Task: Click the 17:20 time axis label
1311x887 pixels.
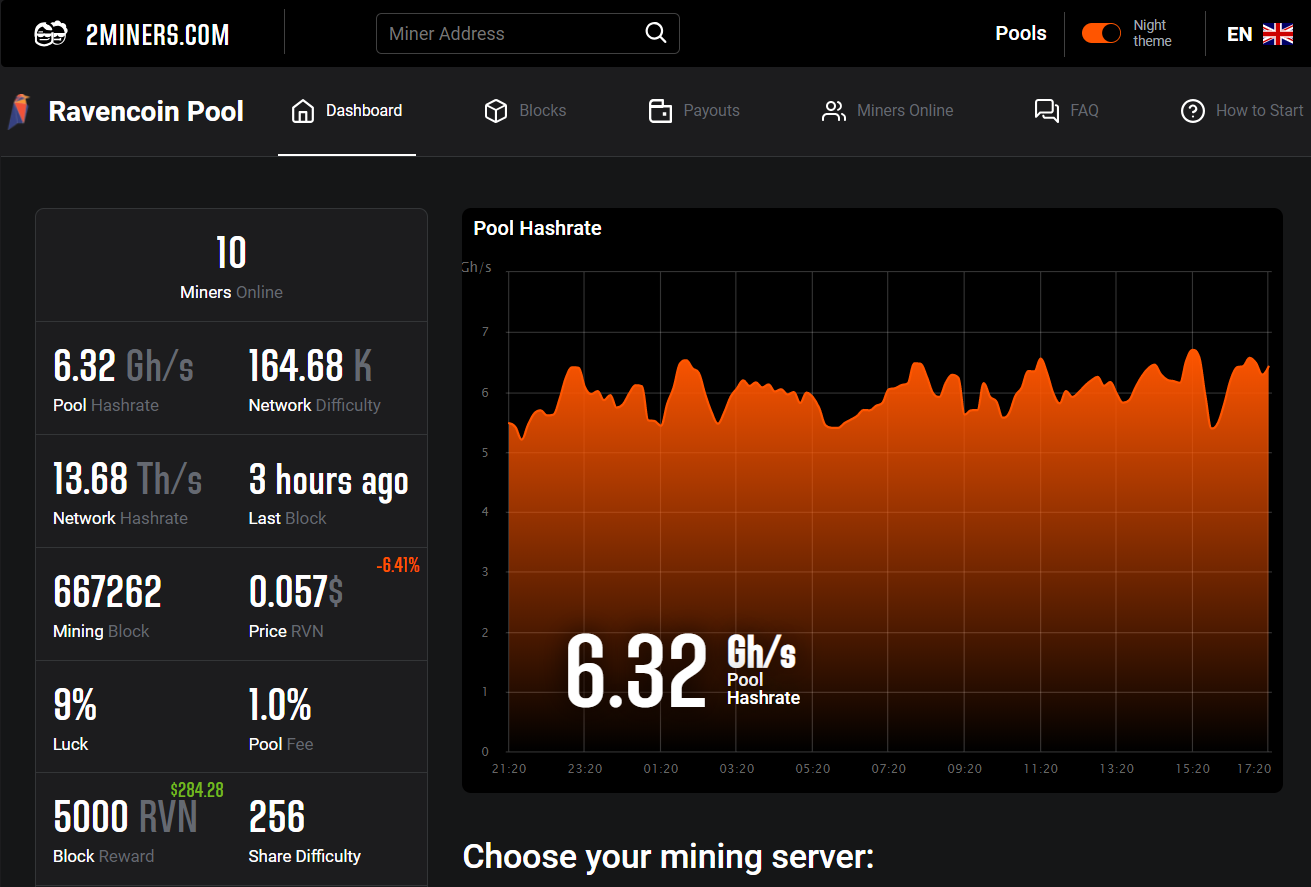Action: [1254, 769]
